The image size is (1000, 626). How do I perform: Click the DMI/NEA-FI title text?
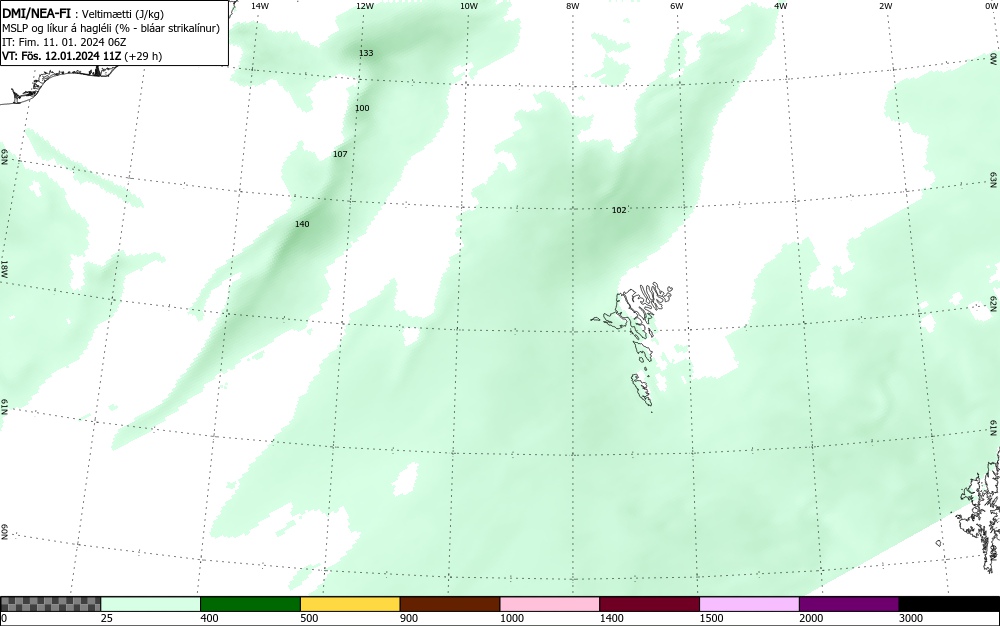click(36, 13)
